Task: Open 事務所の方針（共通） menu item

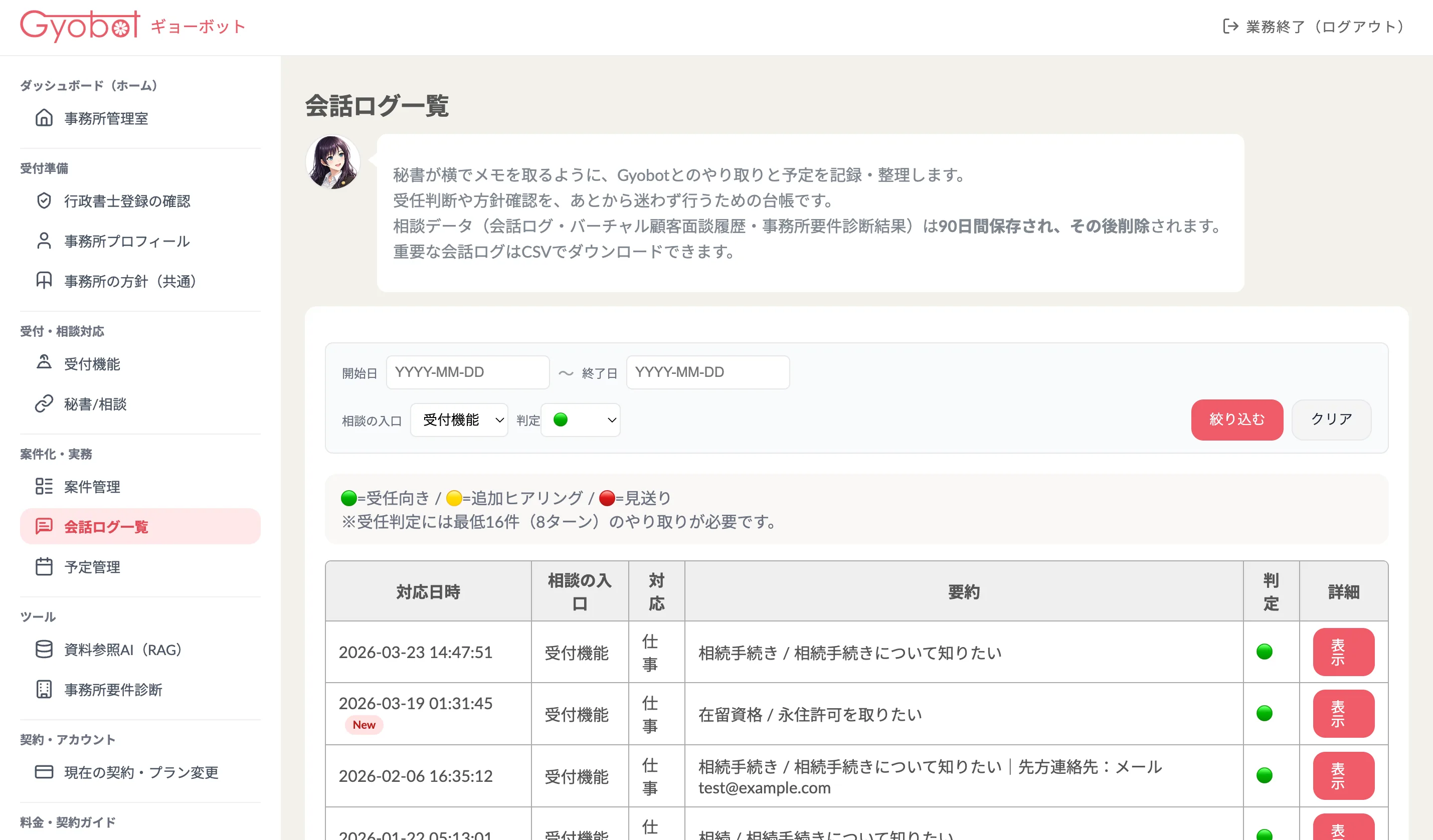Action: 130,281
